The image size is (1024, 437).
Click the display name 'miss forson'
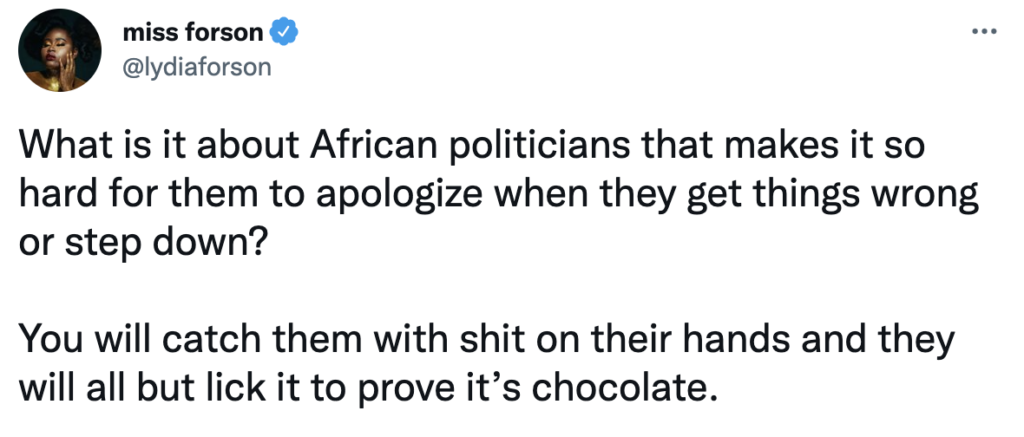[193, 32]
